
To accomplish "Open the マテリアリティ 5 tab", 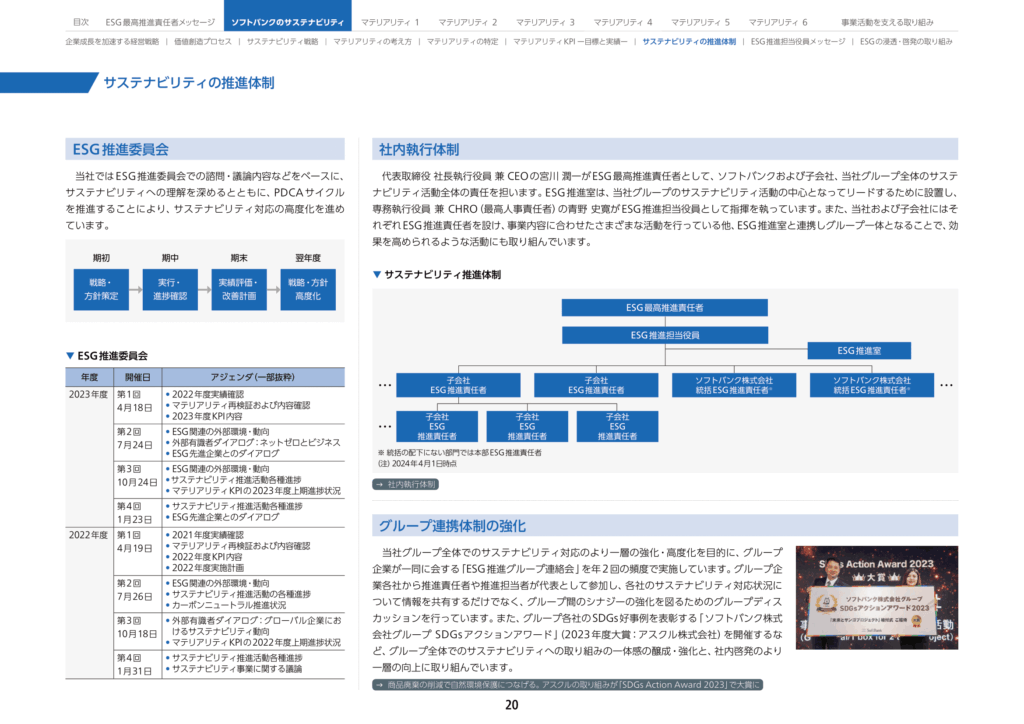I will click(701, 22).
